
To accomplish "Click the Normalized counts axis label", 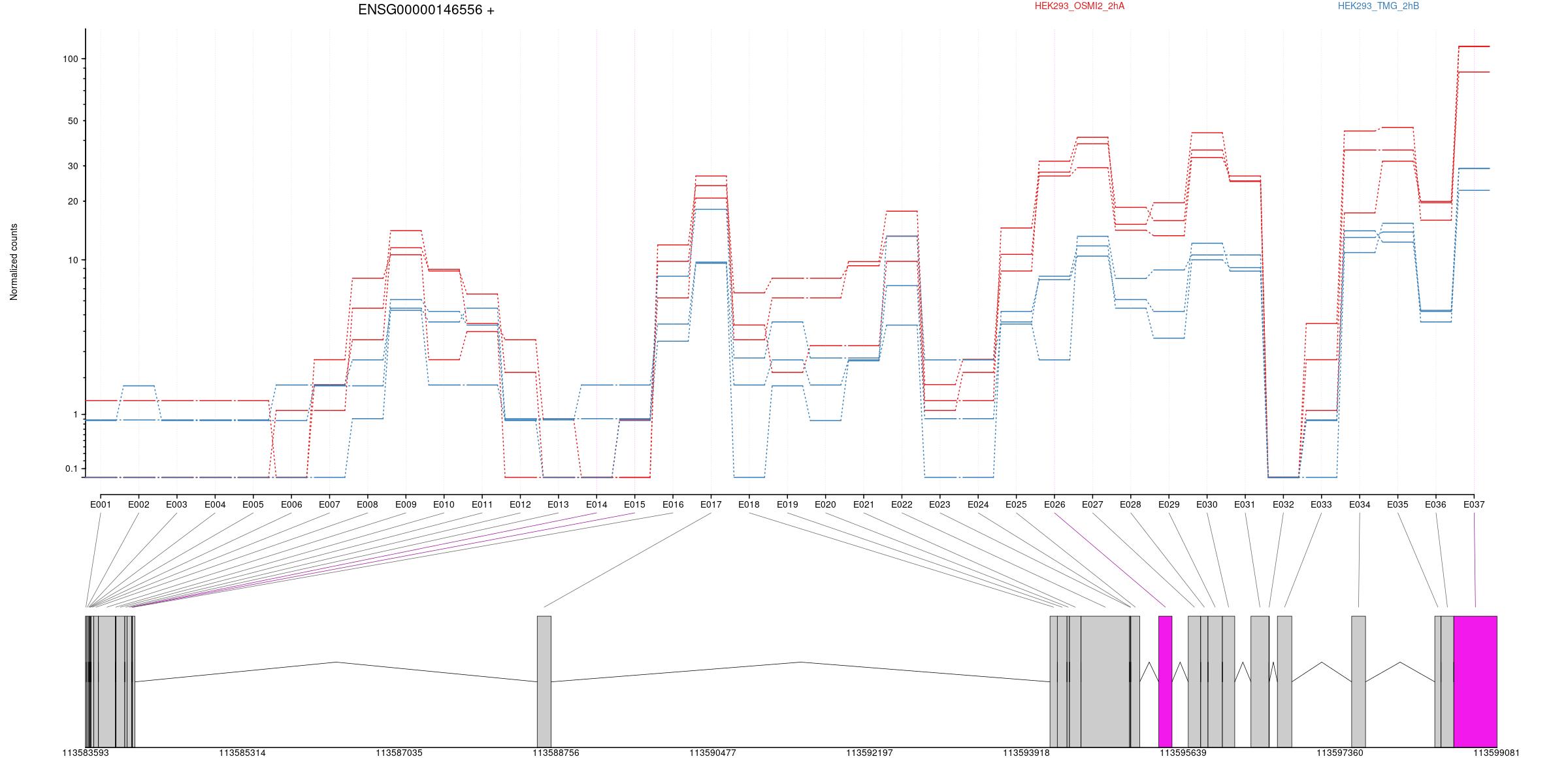I will (14, 262).
